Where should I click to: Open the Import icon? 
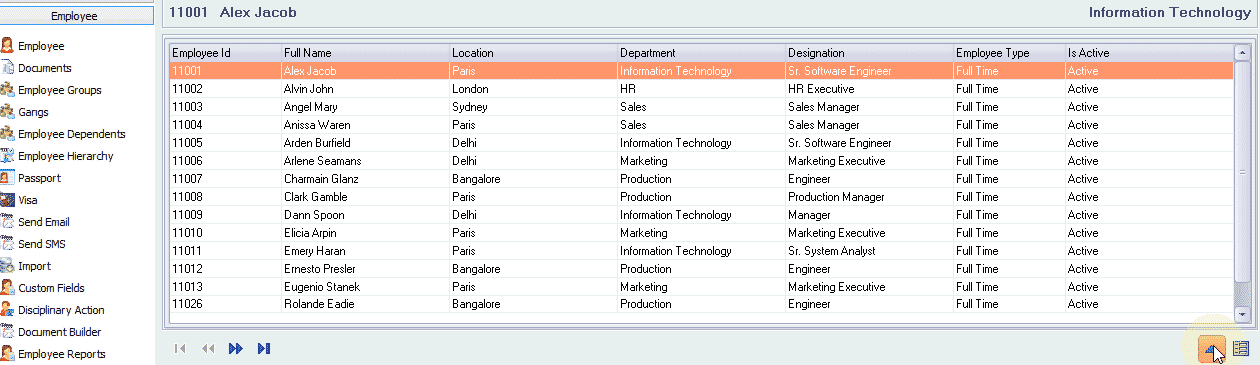pos(8,266)
